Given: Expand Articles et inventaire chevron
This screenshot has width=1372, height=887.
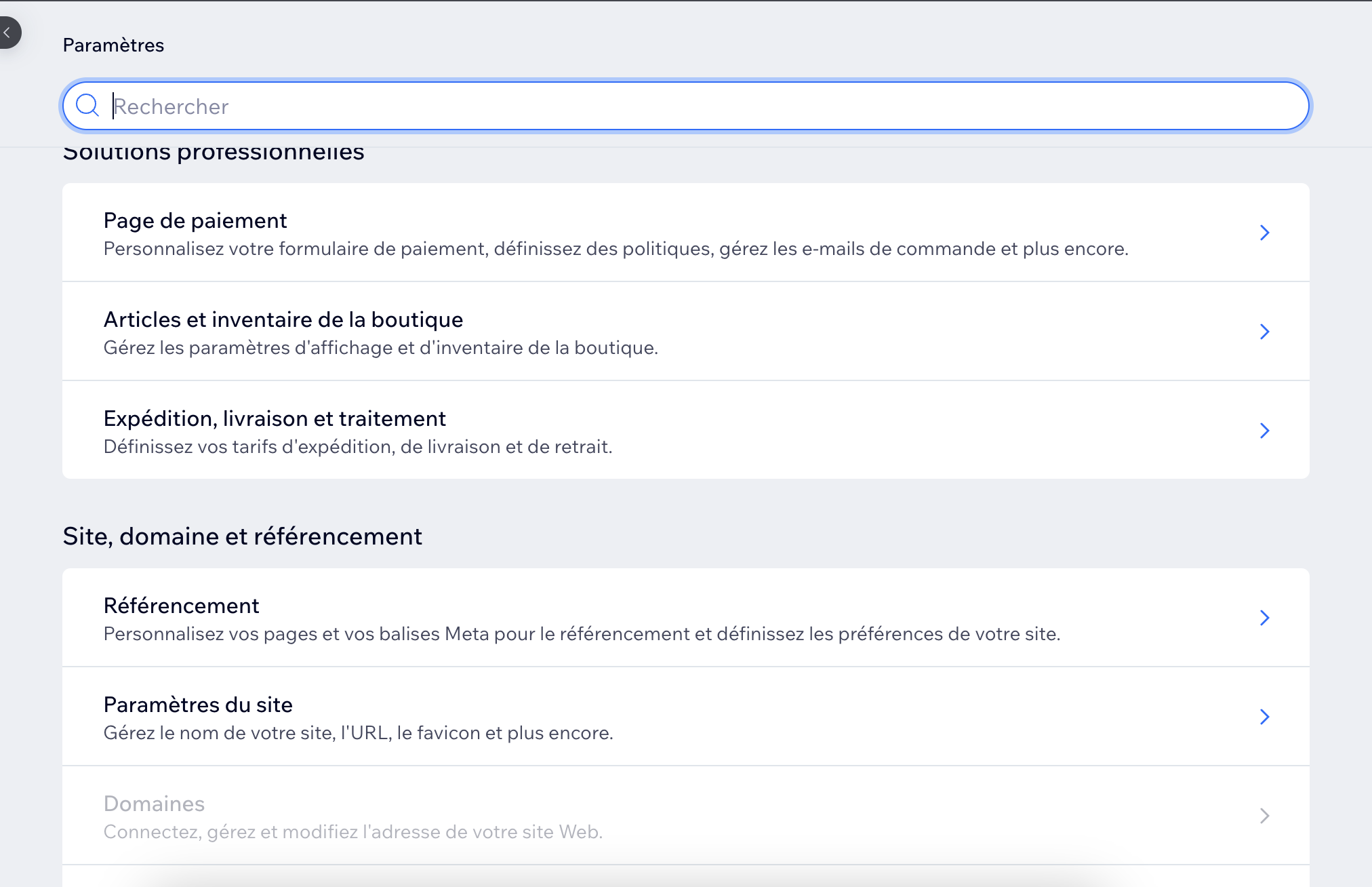Looking at the screenshot, I should point(1264,332).
